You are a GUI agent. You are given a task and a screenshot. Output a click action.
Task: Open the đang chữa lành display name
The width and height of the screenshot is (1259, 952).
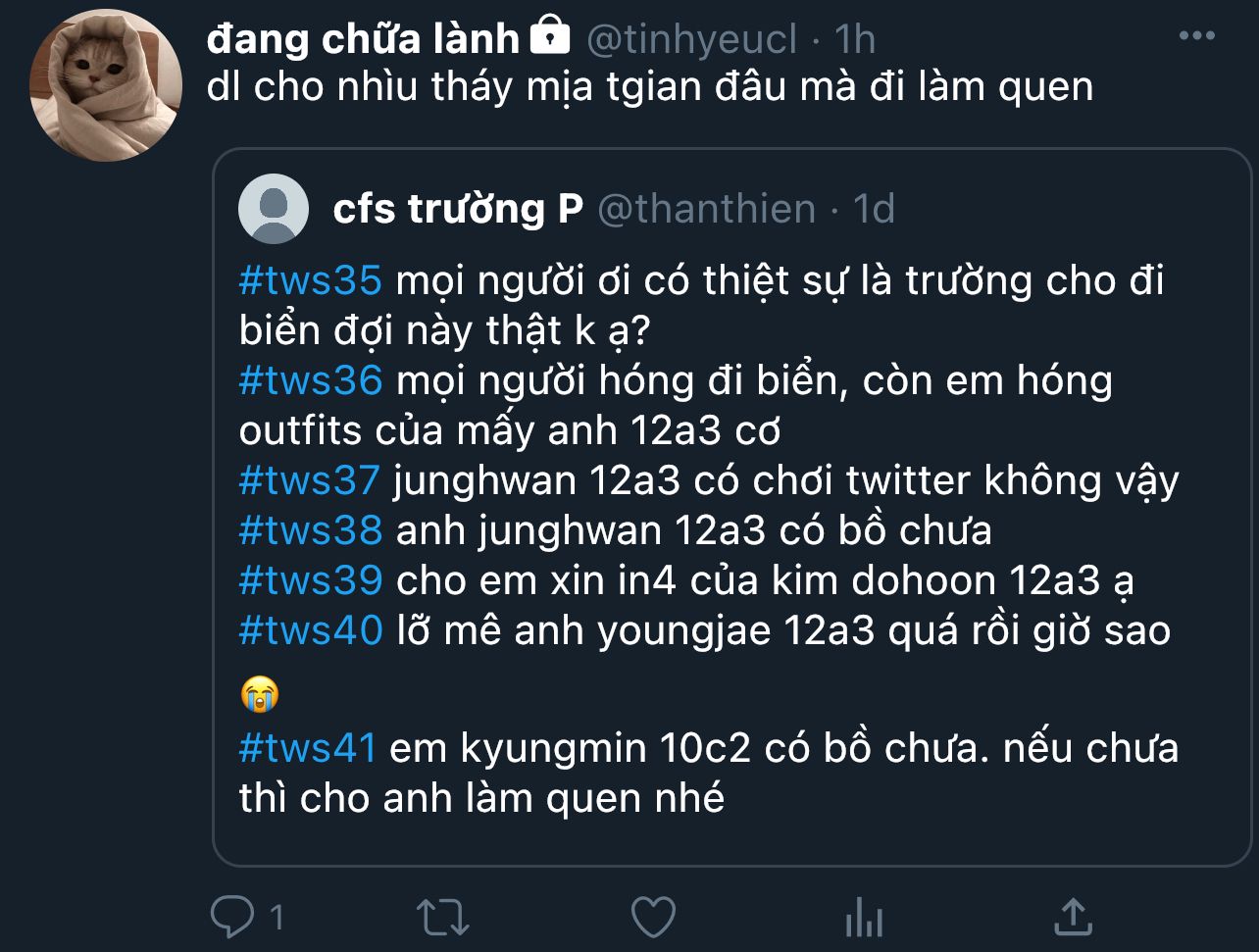coord(364,38)
